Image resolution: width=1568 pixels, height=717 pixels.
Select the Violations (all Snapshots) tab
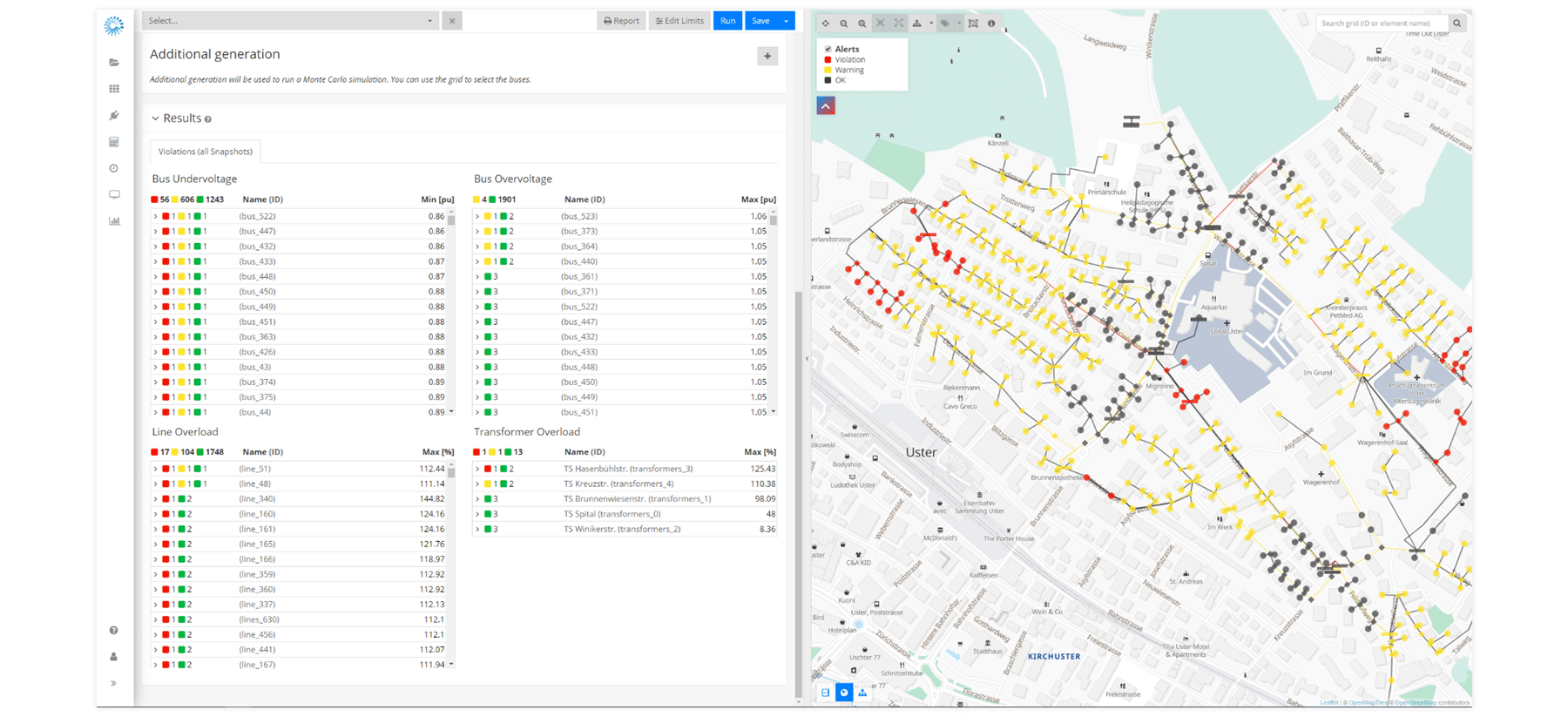point(206,152)
